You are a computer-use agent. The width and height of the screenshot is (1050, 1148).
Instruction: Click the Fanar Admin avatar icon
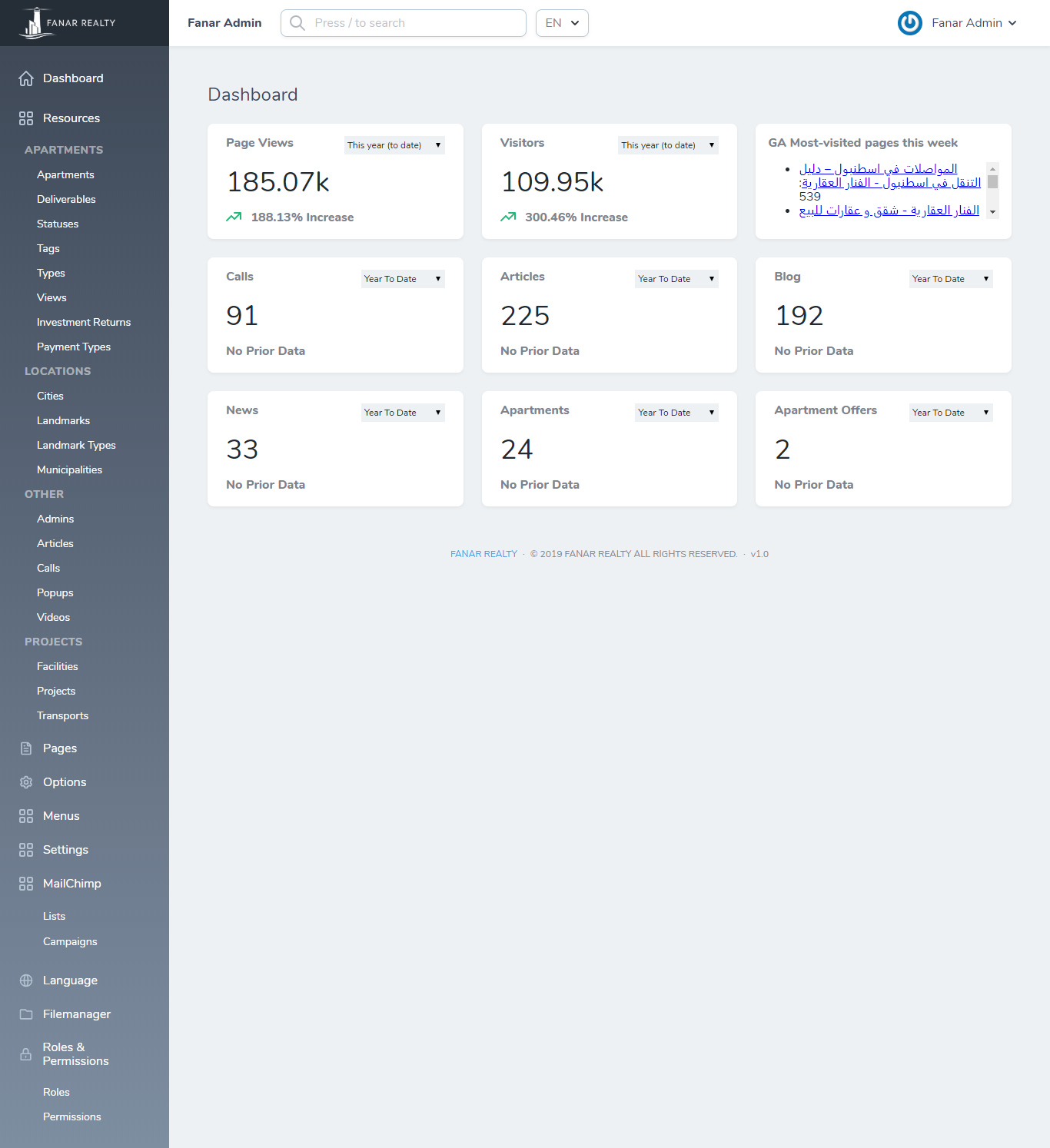910,23
